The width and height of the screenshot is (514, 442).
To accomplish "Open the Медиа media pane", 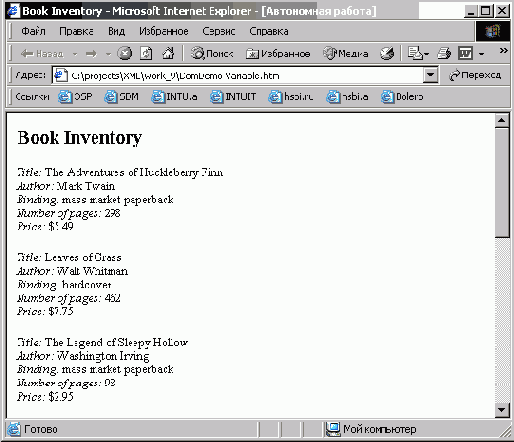I will [346, 53].
